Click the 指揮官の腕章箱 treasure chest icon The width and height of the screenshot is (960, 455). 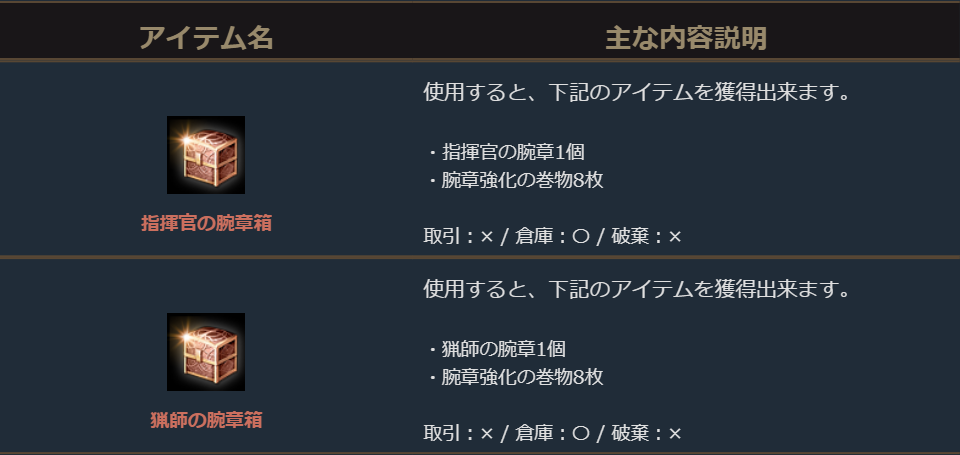click(206, 155)
